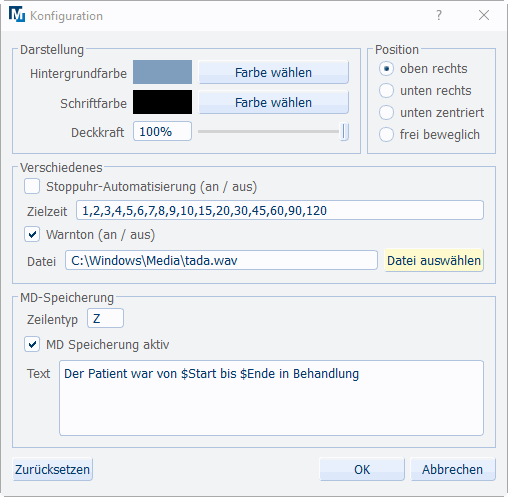Click the Hintergrundfarbe blue color swatch
The width and height of the screenshot is (508, 497).
pos(162,72)
